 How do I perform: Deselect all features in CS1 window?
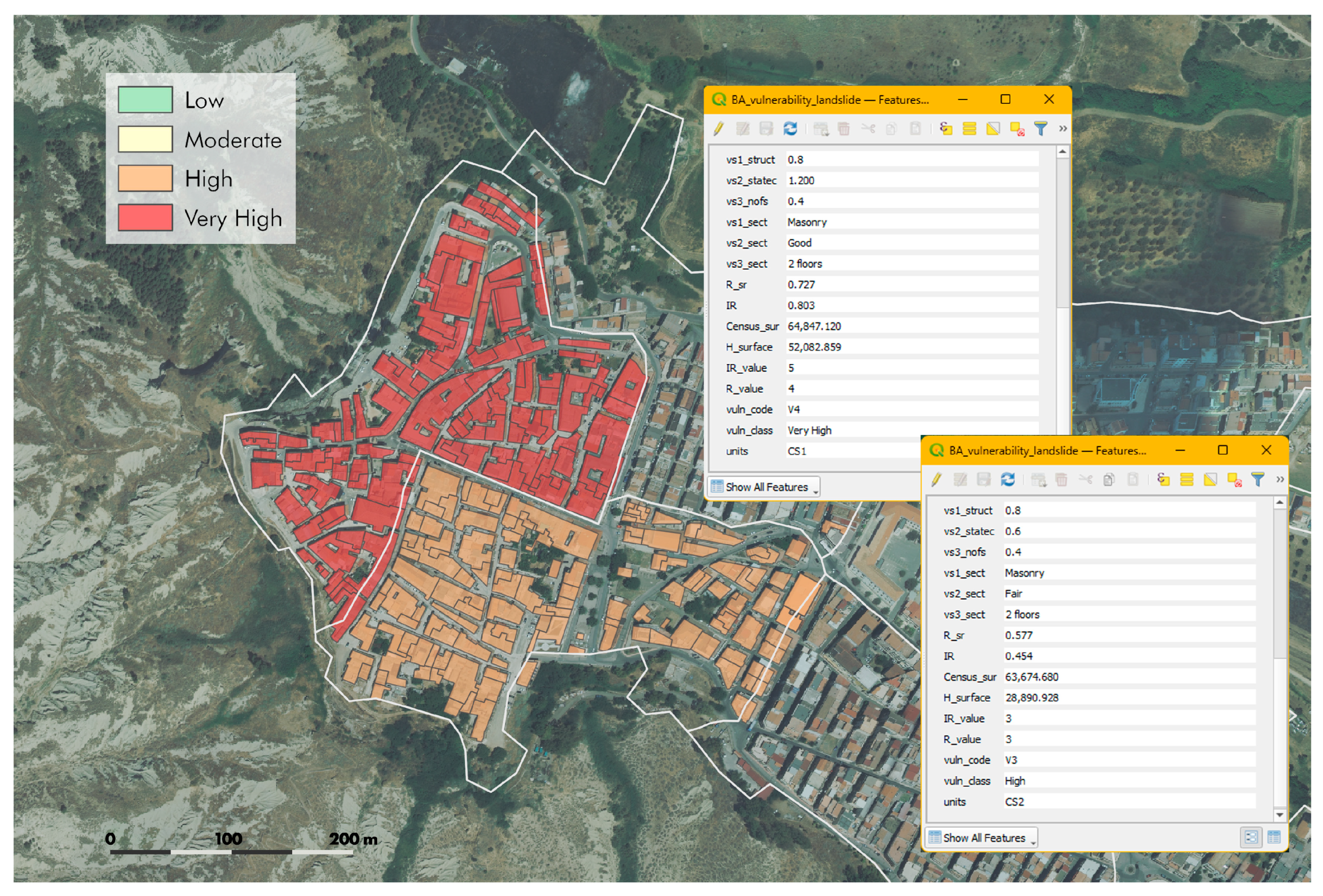(1017, 129)
